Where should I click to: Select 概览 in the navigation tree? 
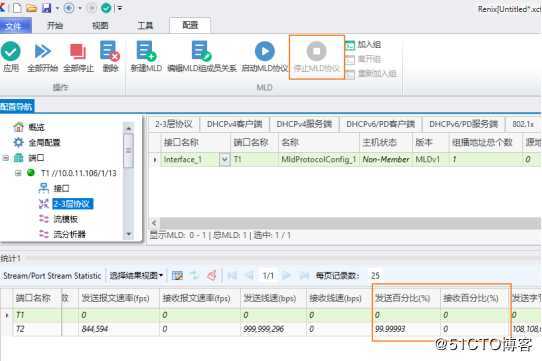36,127
